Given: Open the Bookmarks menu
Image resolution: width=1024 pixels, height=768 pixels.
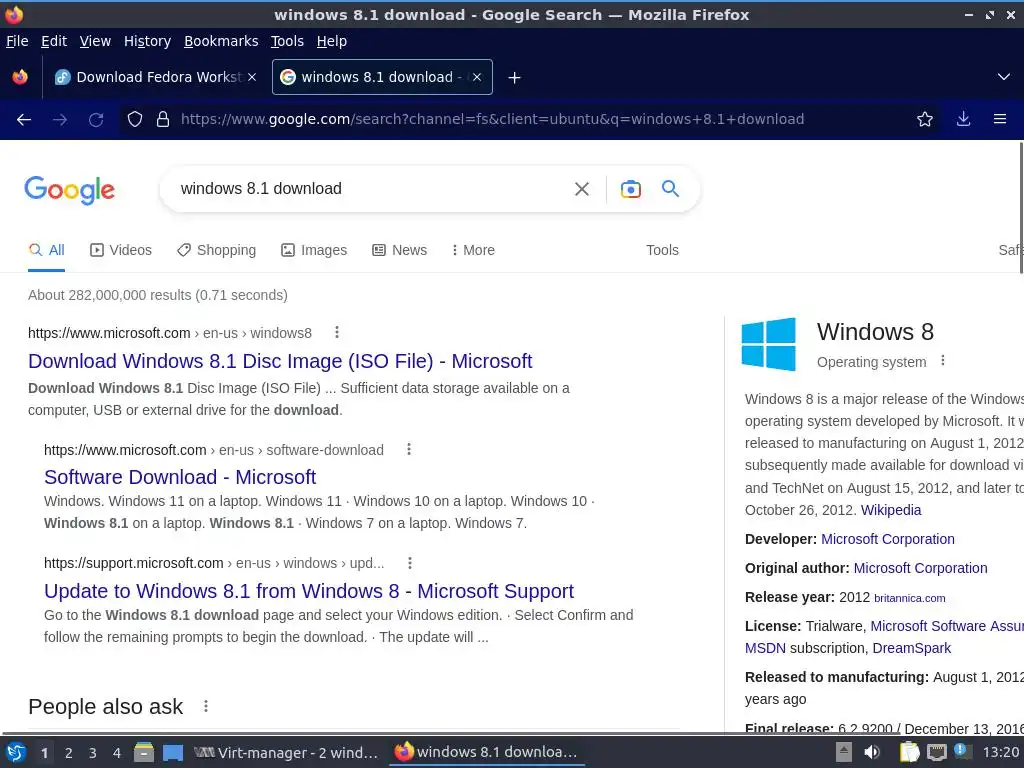Looking at the screenshot, I should click(x=221, y=41).
